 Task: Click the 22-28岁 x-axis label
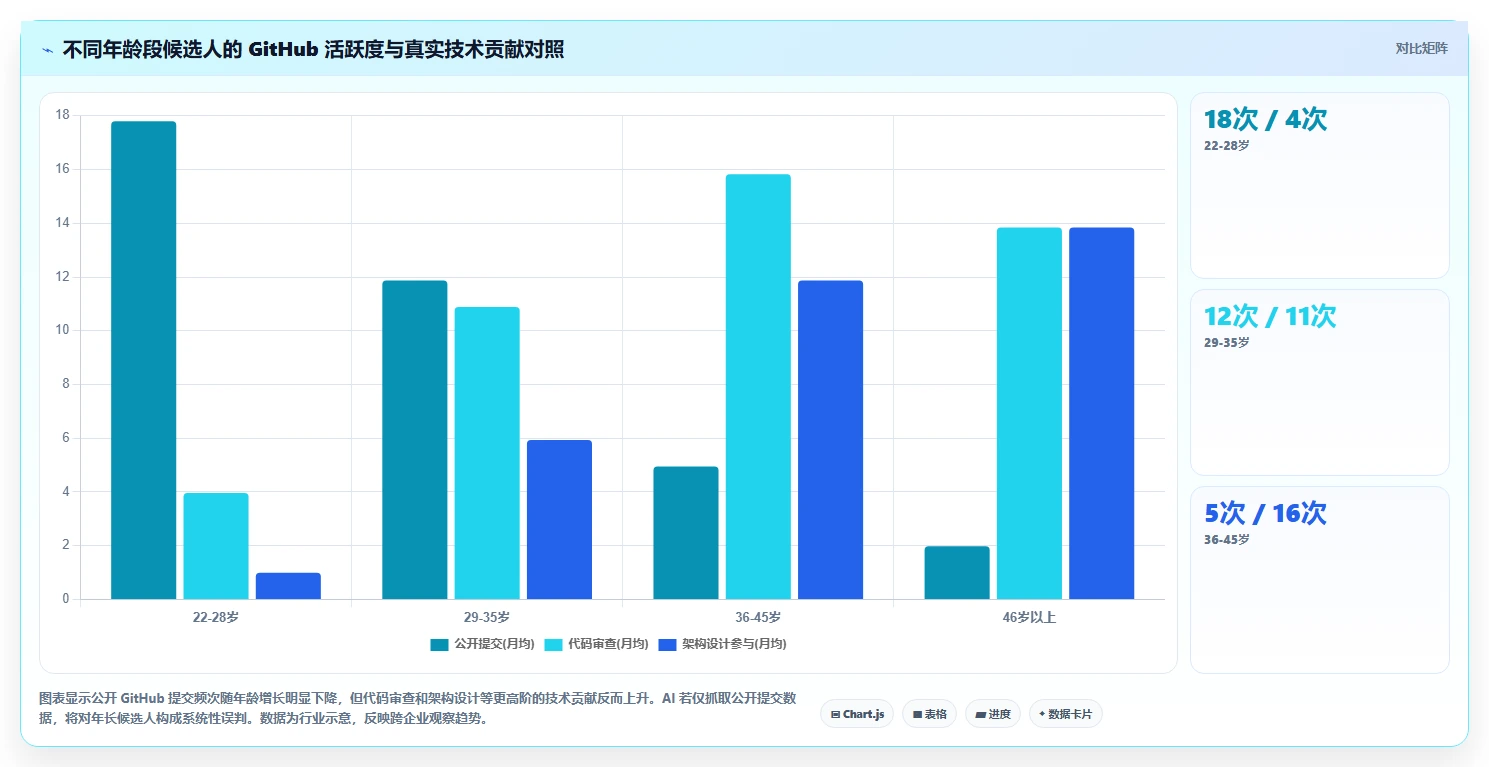(x=216, y=617)
